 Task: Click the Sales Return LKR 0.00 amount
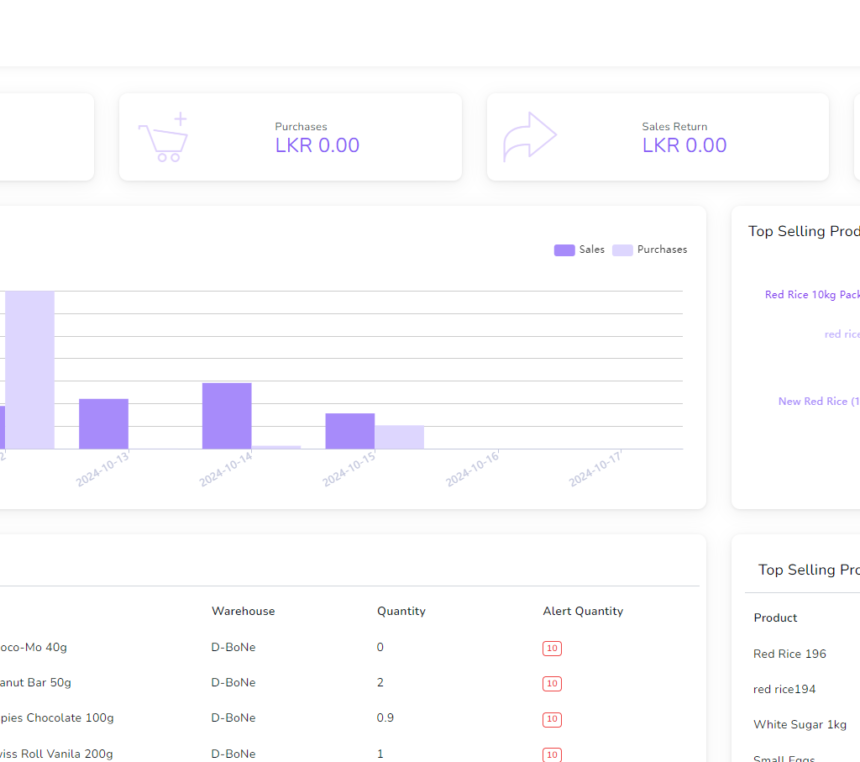coord(684,146)
